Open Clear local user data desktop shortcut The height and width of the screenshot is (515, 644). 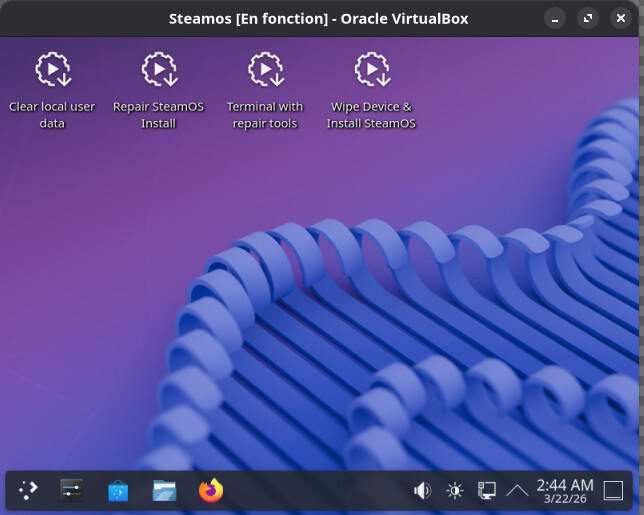click(52, 70)
